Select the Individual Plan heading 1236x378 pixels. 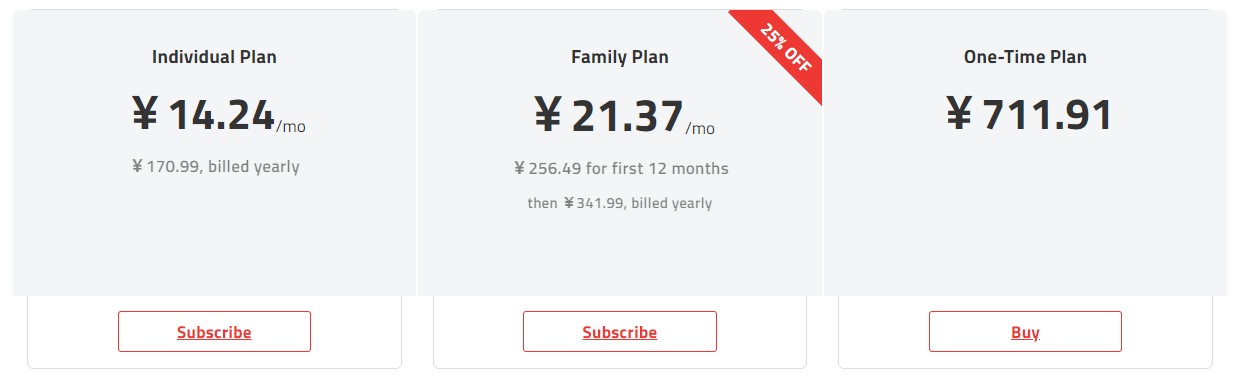[214, 57]
